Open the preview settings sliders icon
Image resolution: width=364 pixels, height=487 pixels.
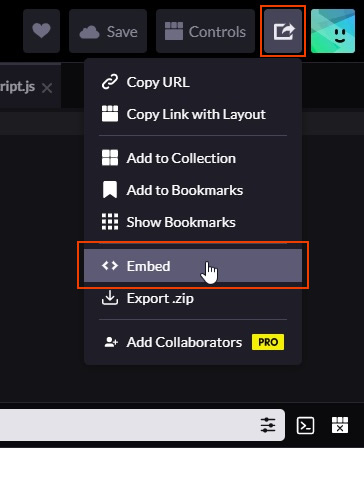(x=268, y=425)
